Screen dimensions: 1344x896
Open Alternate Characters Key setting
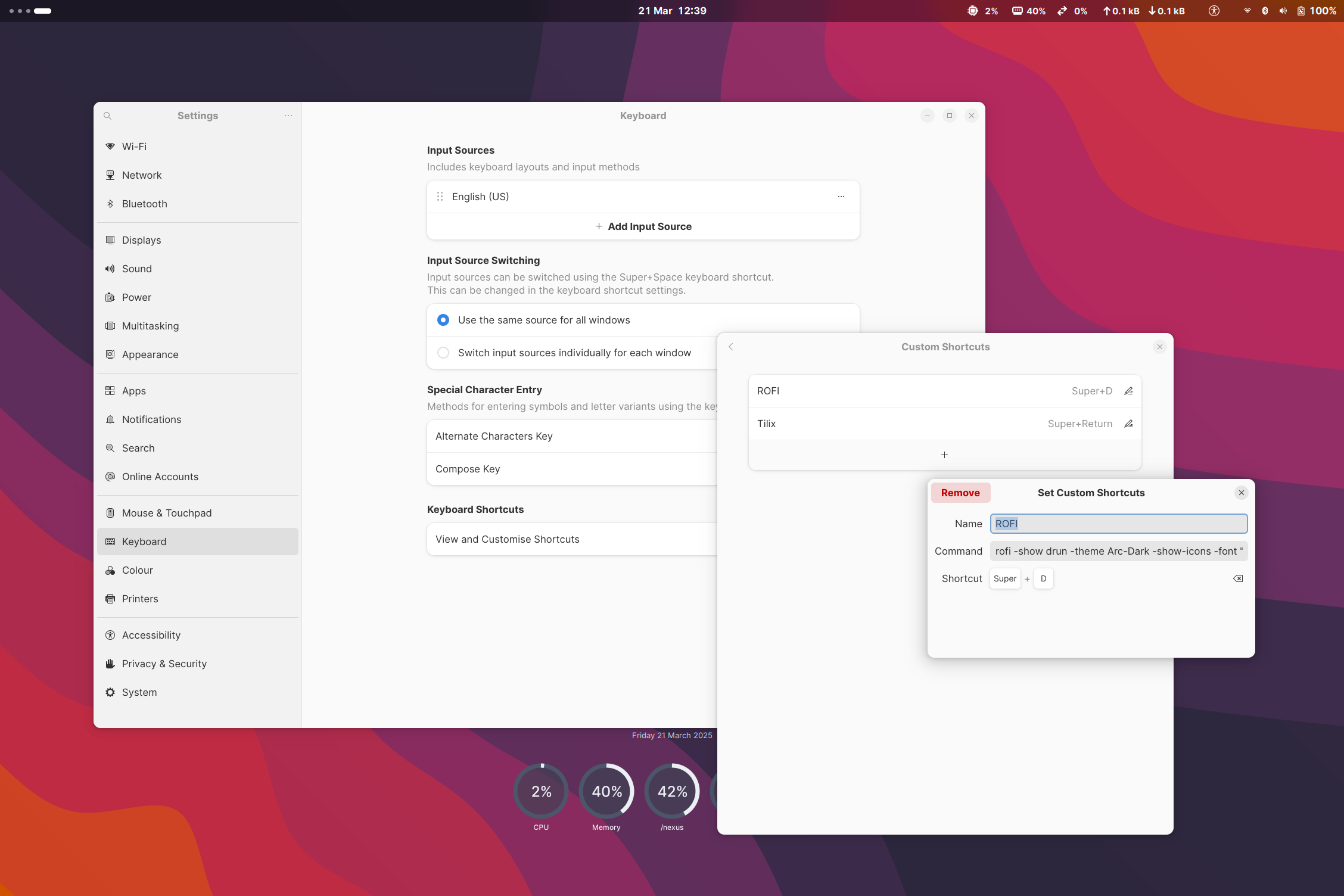click(572, 436)
